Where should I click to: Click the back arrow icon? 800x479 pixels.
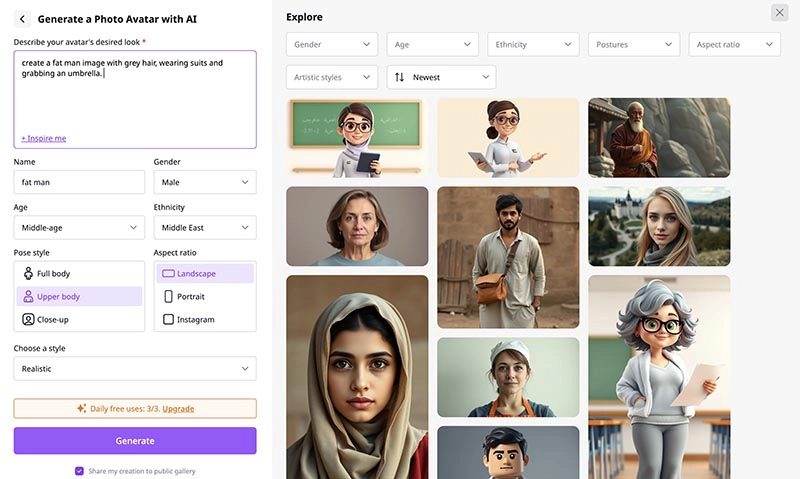(x=23, y=18)
